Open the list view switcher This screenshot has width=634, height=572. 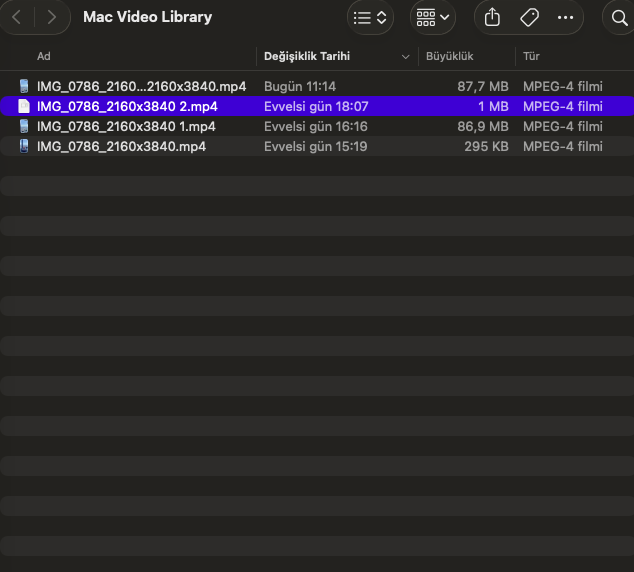[x=370, y=17]
